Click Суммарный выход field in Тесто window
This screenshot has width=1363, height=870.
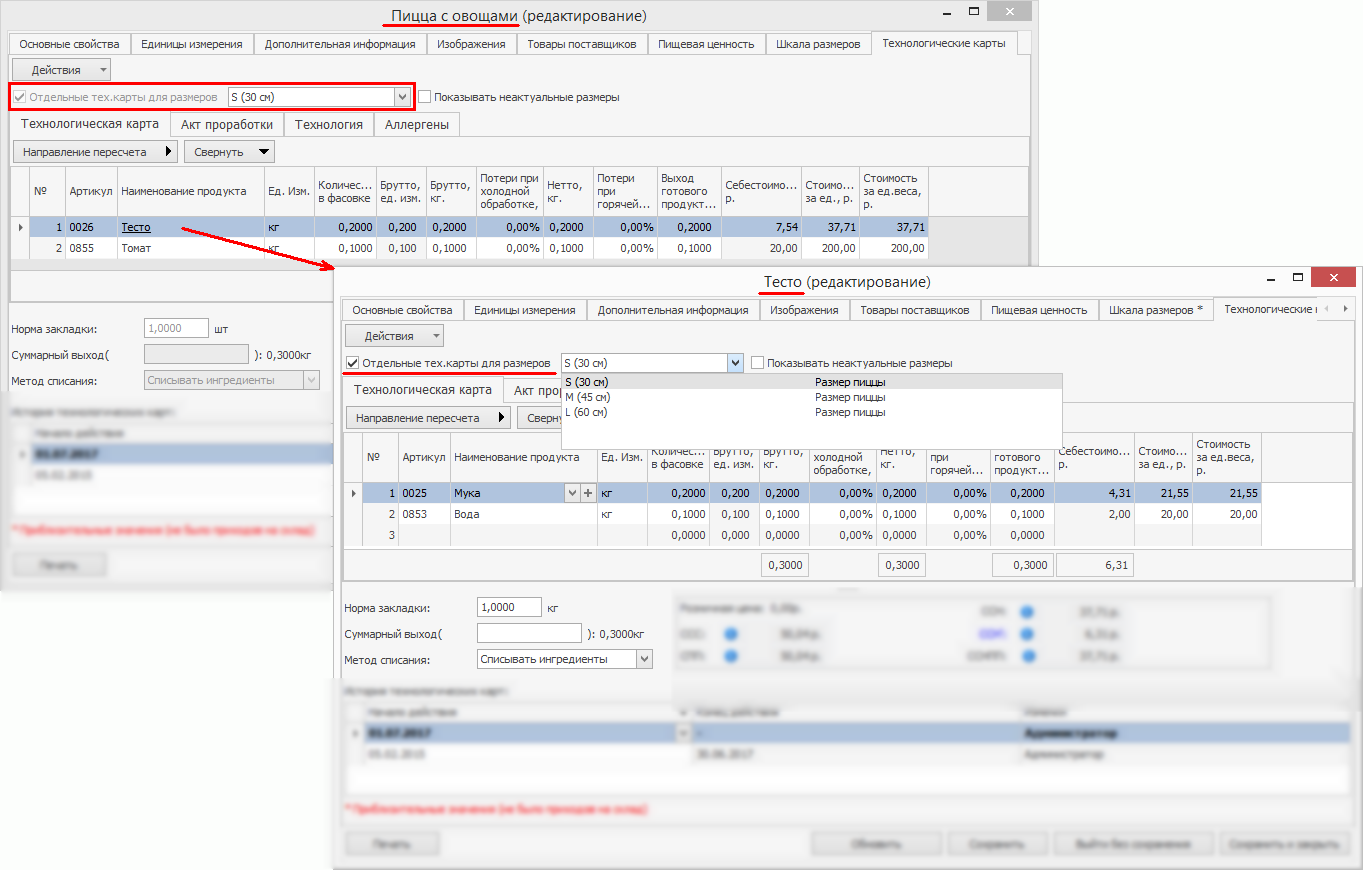(x=529, y=633)
